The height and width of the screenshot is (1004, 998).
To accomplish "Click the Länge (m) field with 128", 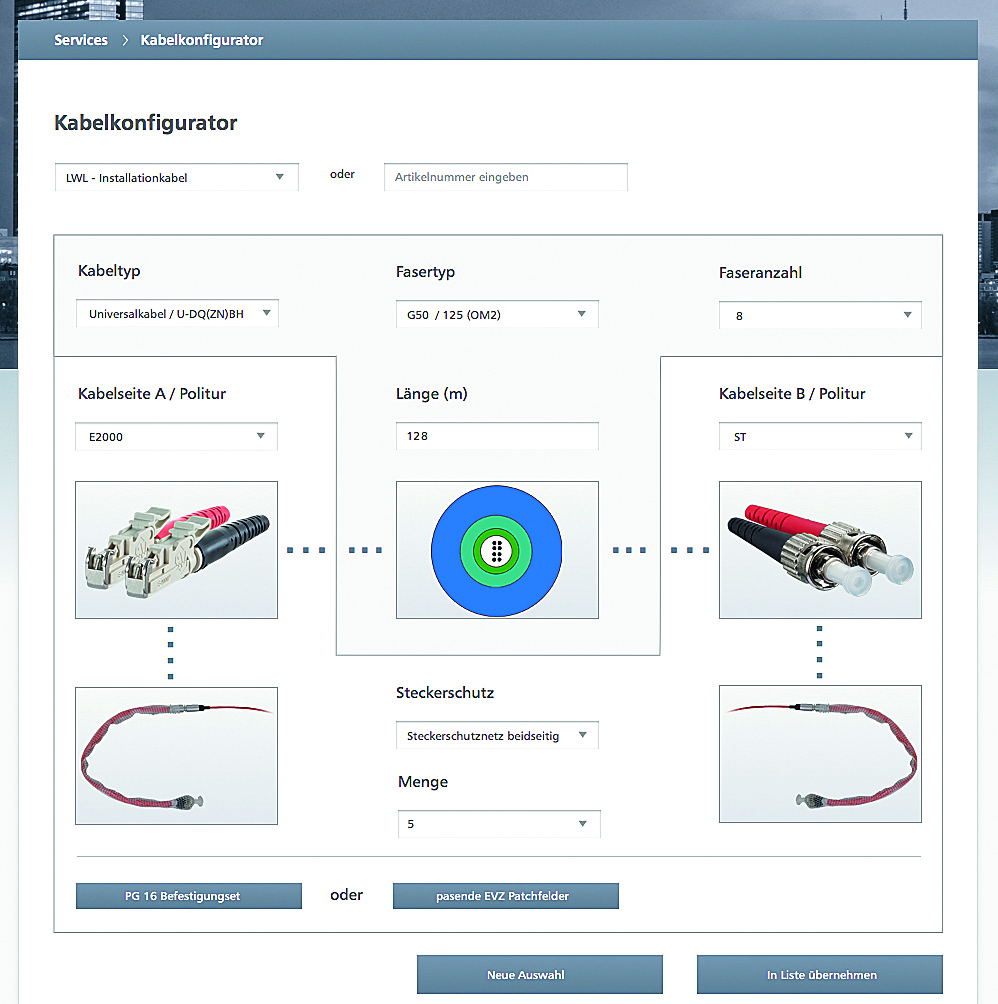I will click(497, 436).
